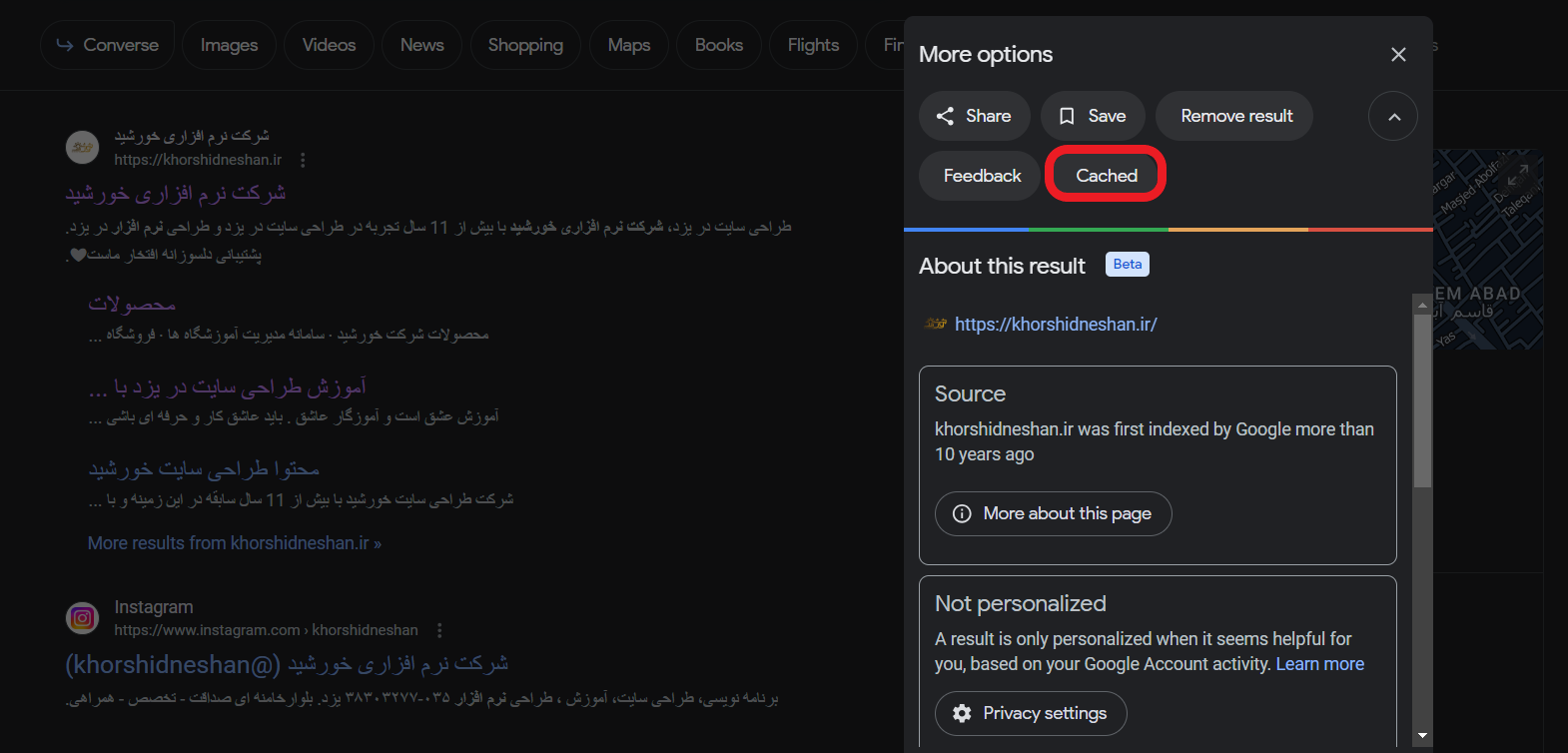Open the Instagram (@khorshidneshan) result title

[287, 664]
